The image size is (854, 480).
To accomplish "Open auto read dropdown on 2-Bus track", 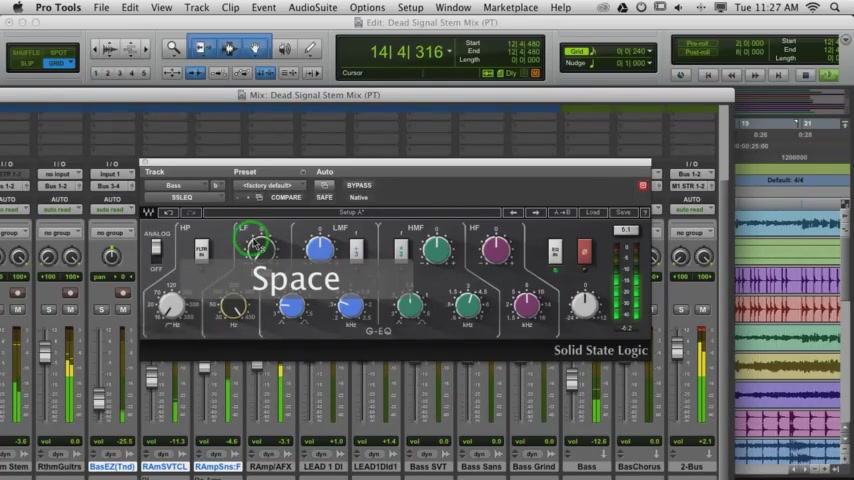I will (692, 210).
